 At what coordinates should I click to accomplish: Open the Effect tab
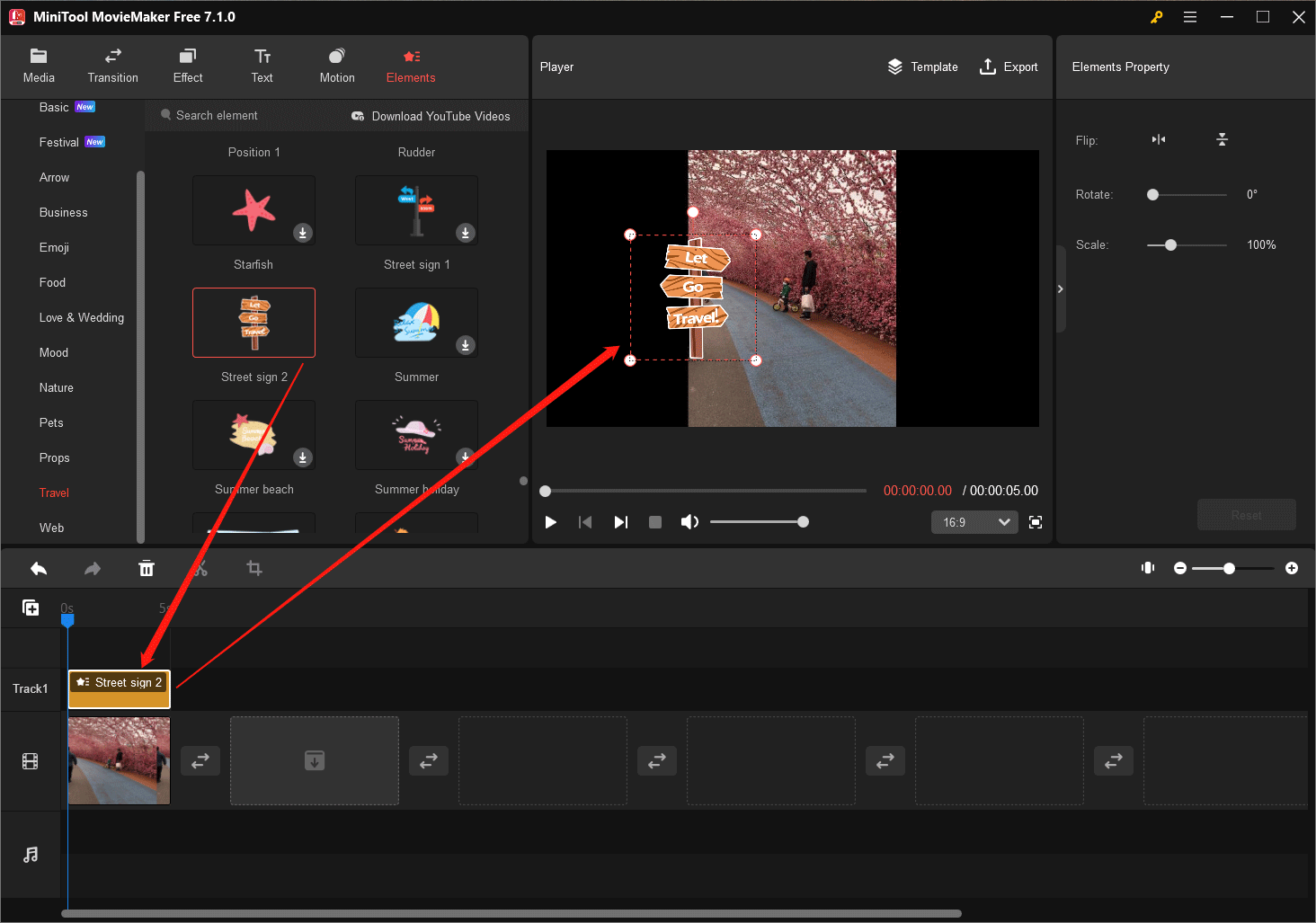tap(188, 67)
